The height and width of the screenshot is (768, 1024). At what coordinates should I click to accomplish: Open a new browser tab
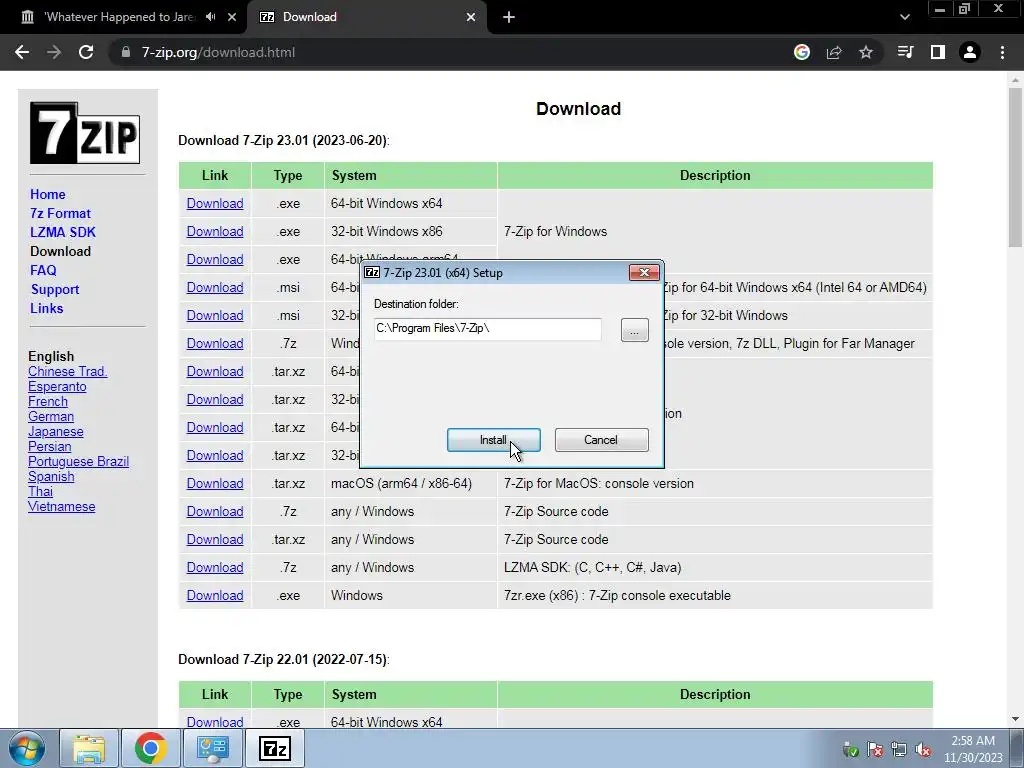coord(509,17)
